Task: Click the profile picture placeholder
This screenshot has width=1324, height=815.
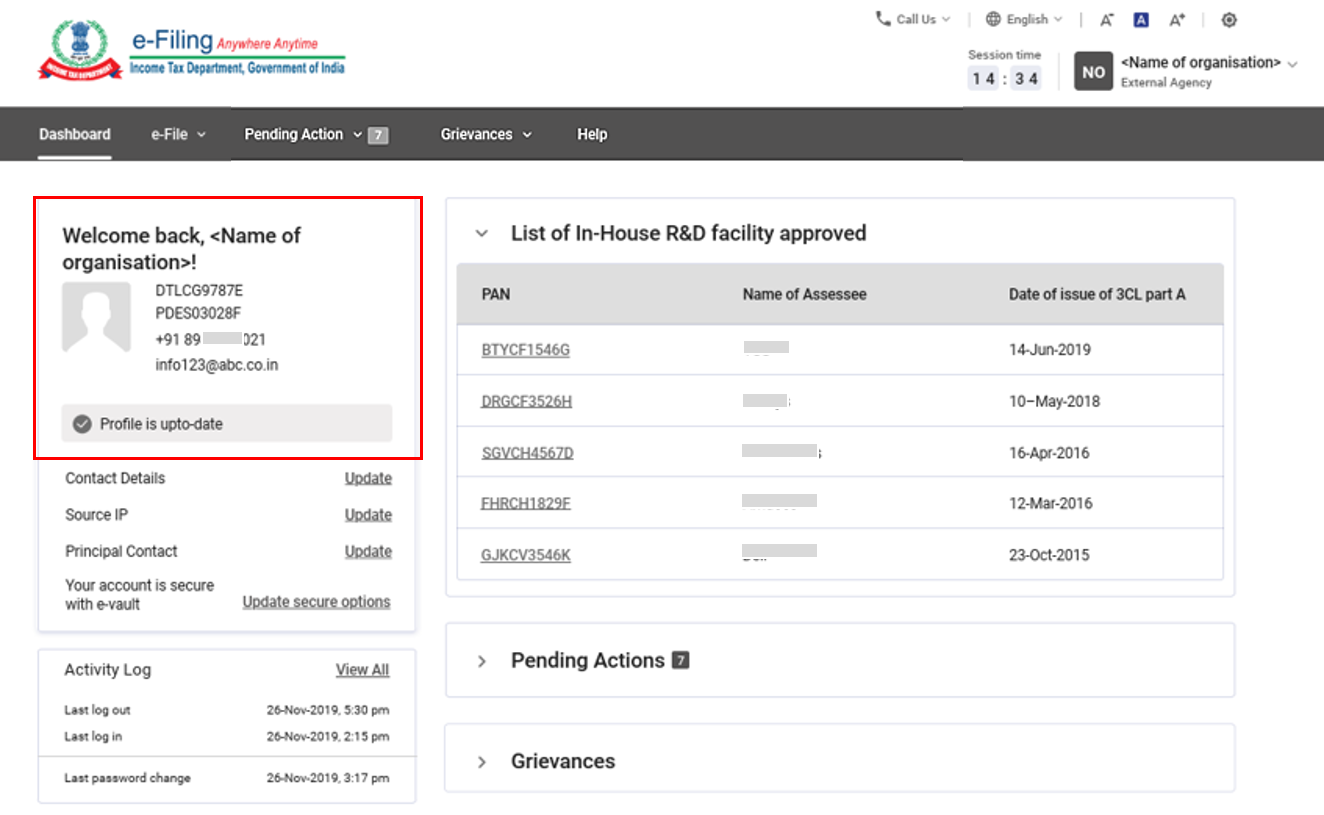Action: [96, 317]
